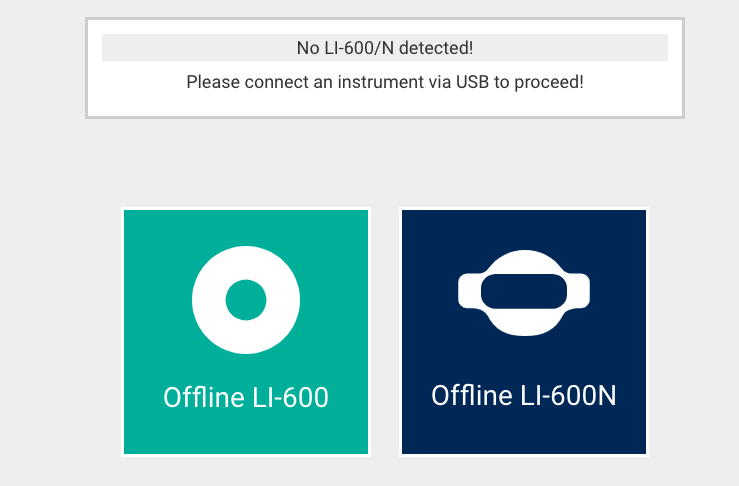Open the teal Offline LI-600 tile
Viewport: 739px width, 486px height.
pyautogui.click(x=246, y=332)
